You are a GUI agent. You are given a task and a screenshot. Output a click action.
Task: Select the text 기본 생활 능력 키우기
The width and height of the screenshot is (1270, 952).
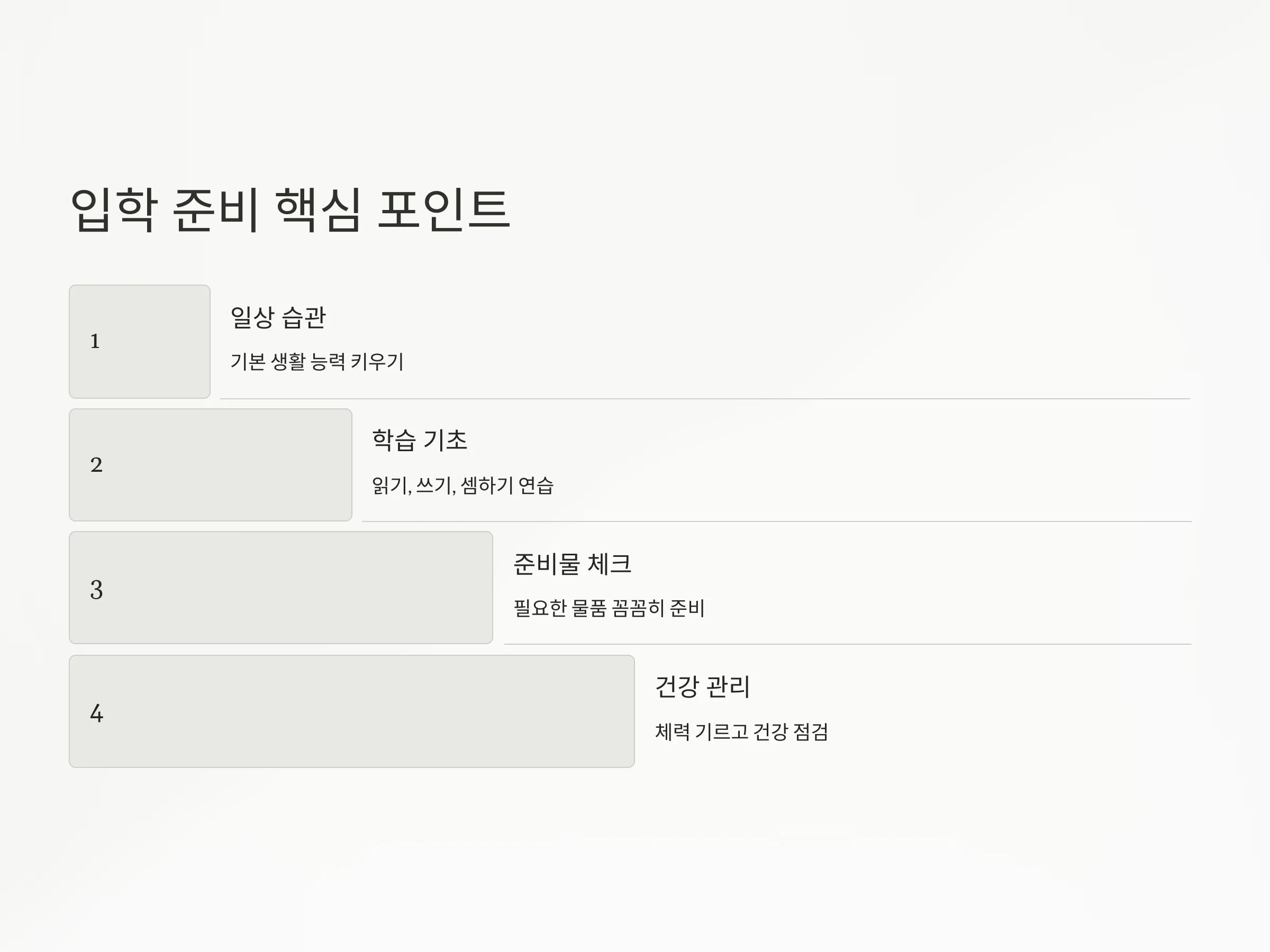[317, 362]
